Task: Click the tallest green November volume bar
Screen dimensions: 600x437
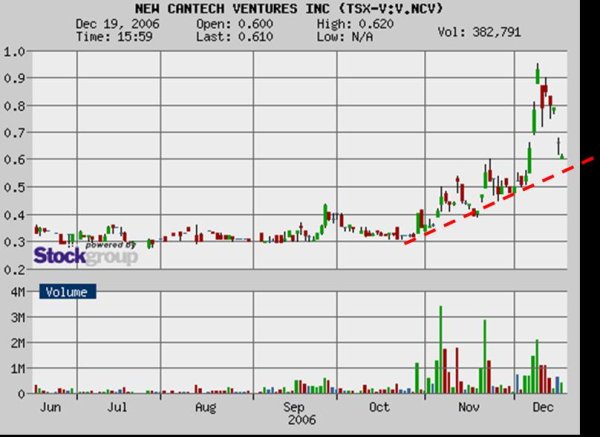Action: point(440,350)
